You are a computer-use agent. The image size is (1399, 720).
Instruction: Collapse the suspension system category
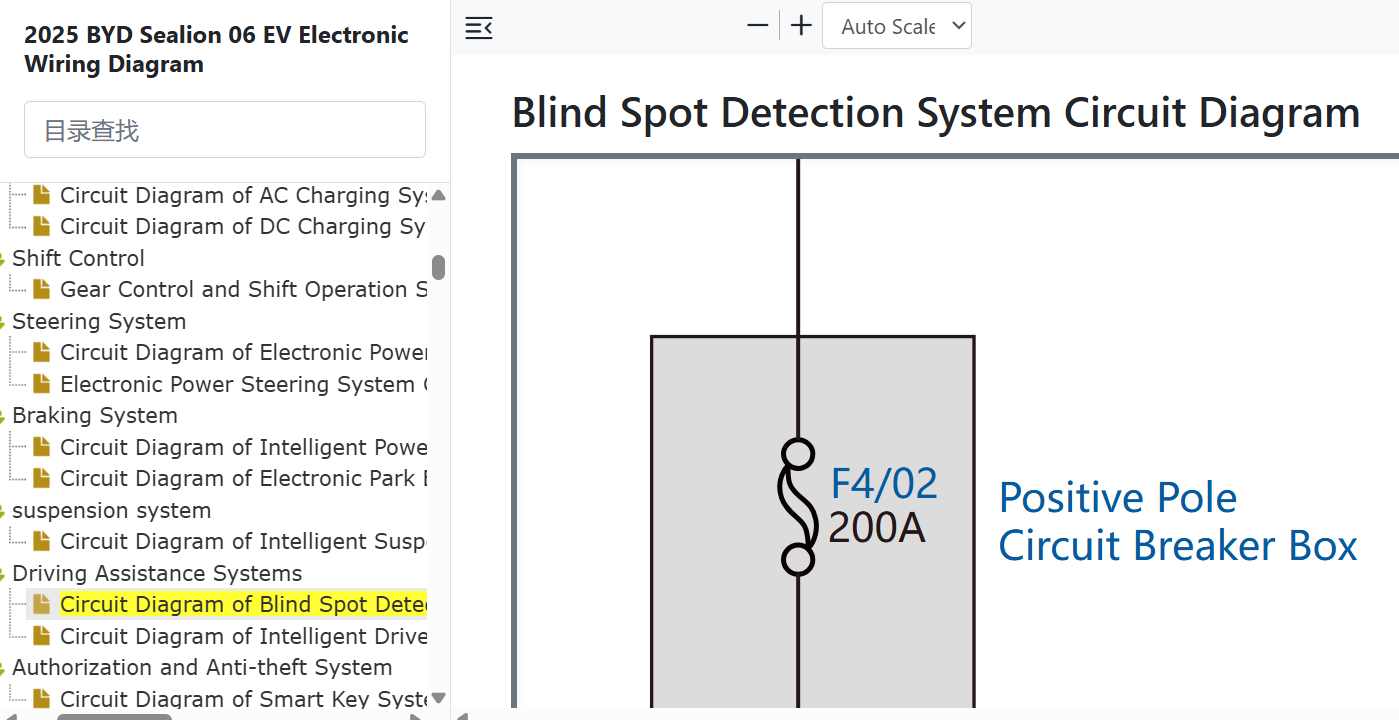coord(112,510)
